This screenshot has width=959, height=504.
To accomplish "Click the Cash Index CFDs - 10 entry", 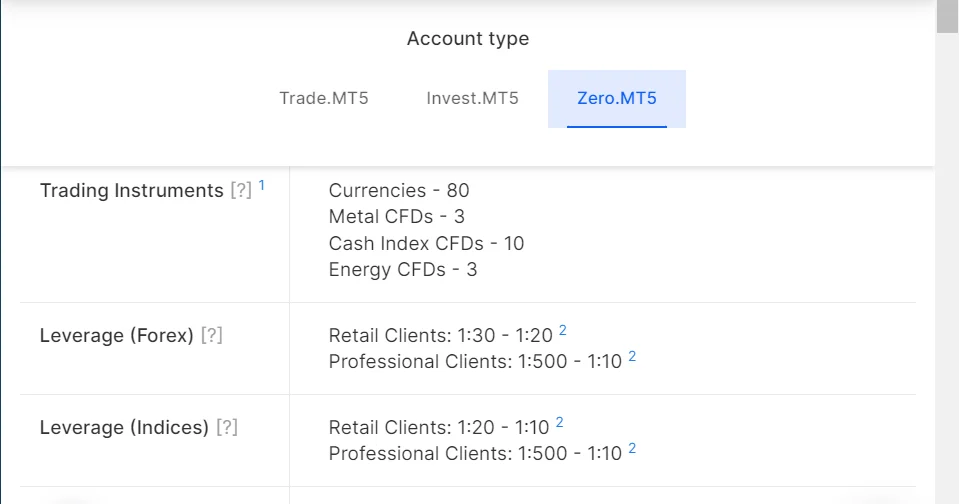I will pos(426,243).
